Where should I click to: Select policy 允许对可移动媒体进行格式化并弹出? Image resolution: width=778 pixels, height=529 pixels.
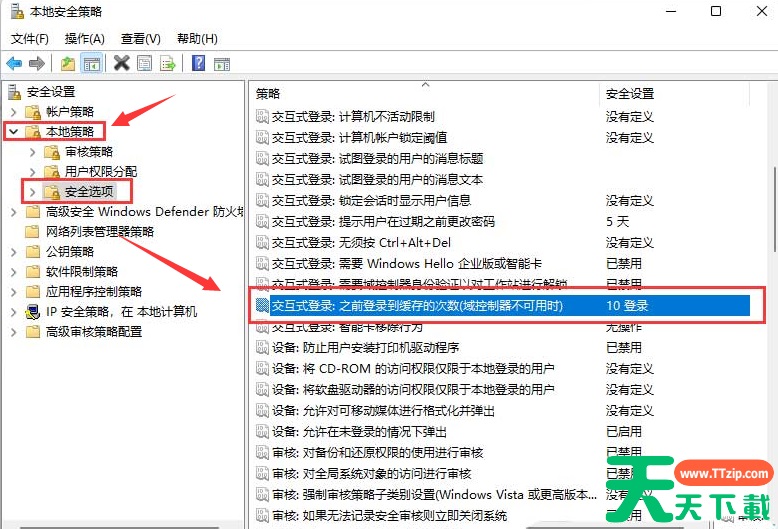tap(383, 410)
